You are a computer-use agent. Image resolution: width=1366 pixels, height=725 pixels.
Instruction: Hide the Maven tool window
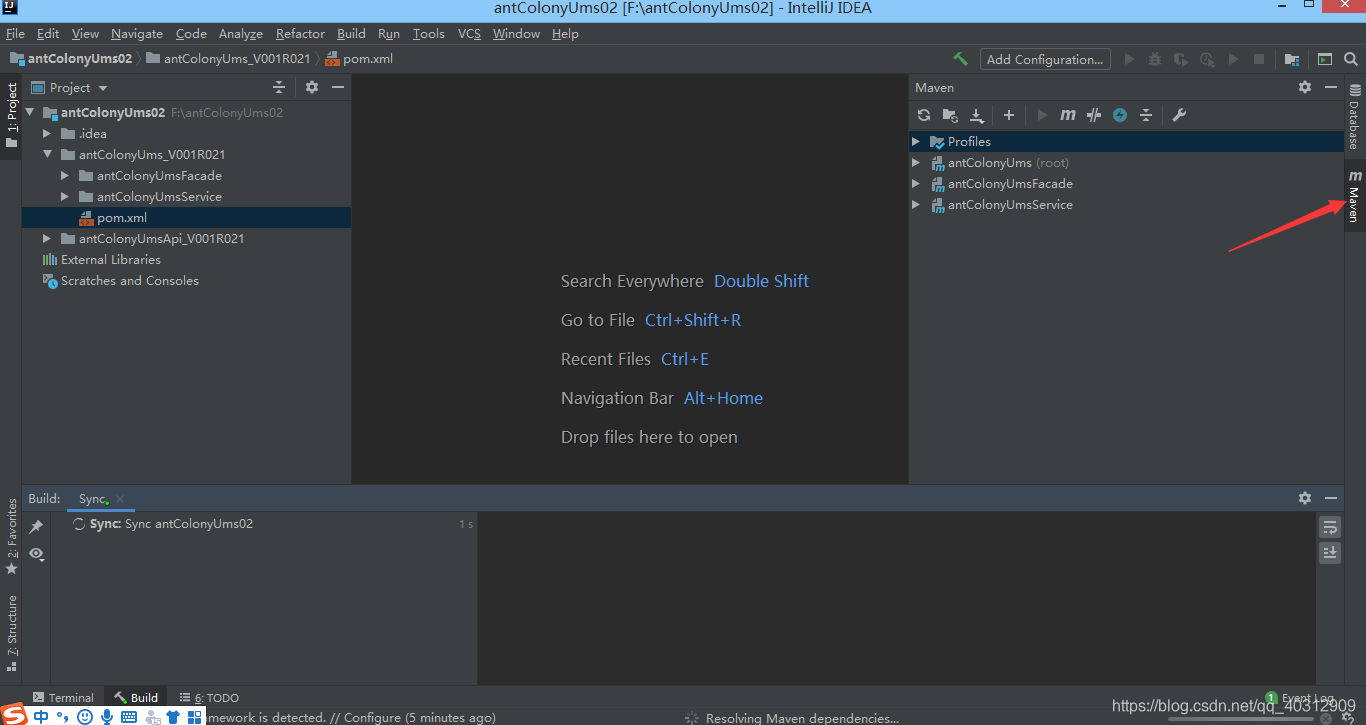pyautogui.click(x=1331, y=87)
